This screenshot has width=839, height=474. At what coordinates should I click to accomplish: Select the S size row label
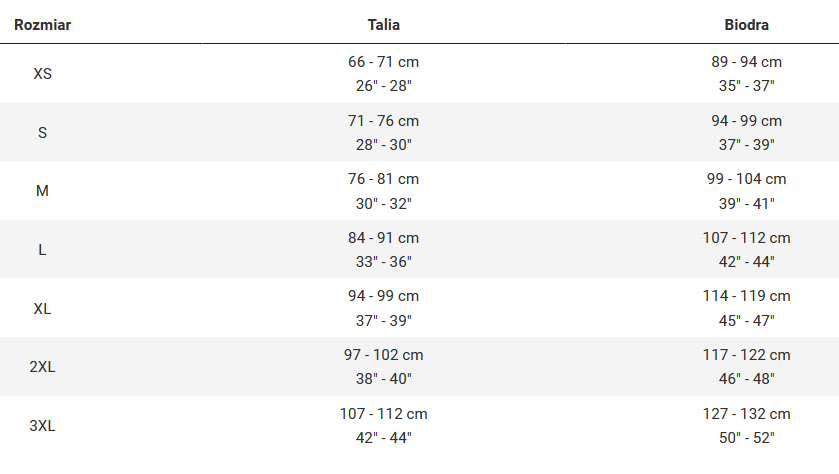click(42, 132)
